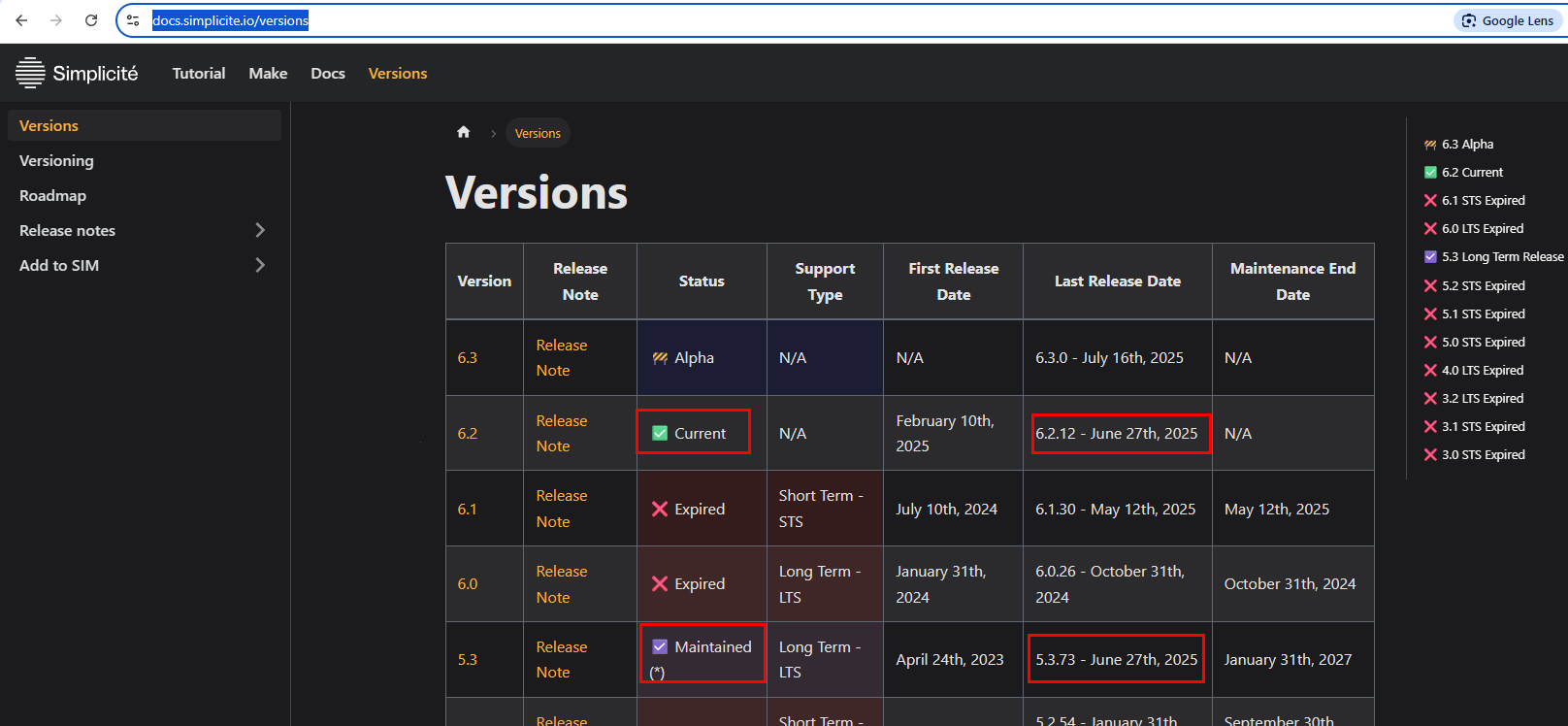Click the home breadcrumb icon
The image size is (1568, 726).
pyautogui.click(x=464, y=132)
